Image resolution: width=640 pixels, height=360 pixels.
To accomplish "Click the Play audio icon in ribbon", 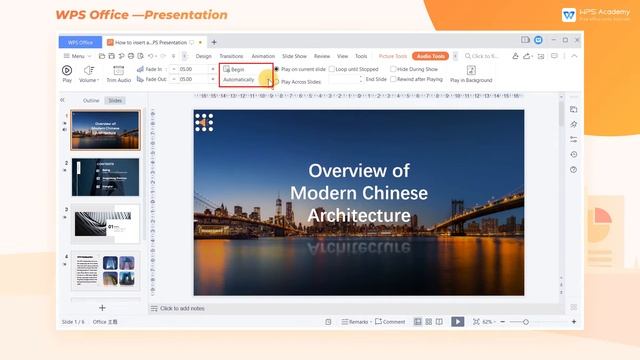I will pos(67,70).
